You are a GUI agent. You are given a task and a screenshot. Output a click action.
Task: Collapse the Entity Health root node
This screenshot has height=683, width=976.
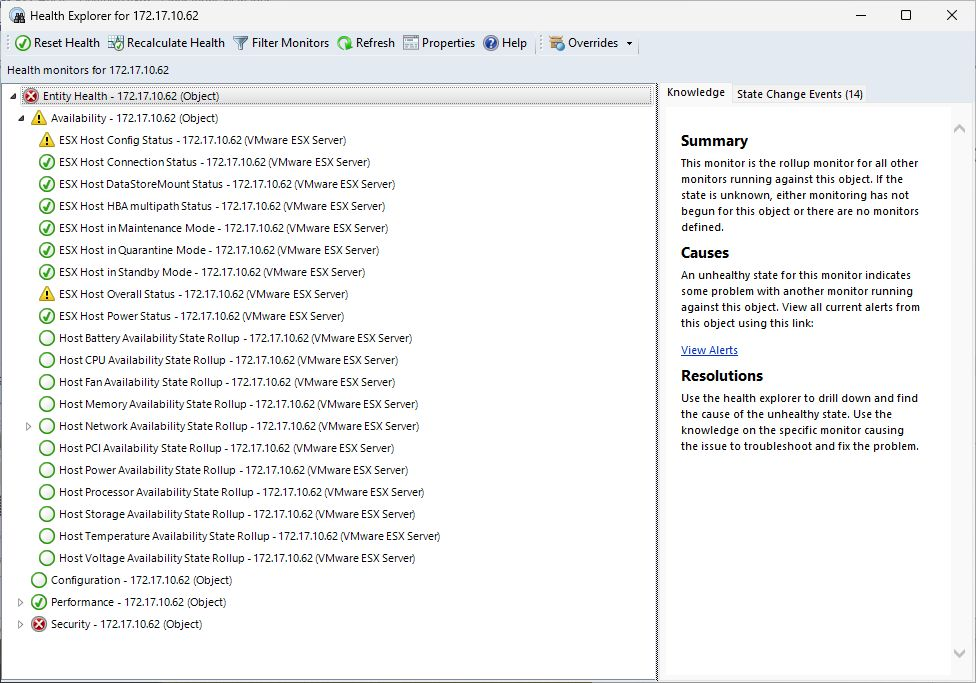[x=13, y=96]
